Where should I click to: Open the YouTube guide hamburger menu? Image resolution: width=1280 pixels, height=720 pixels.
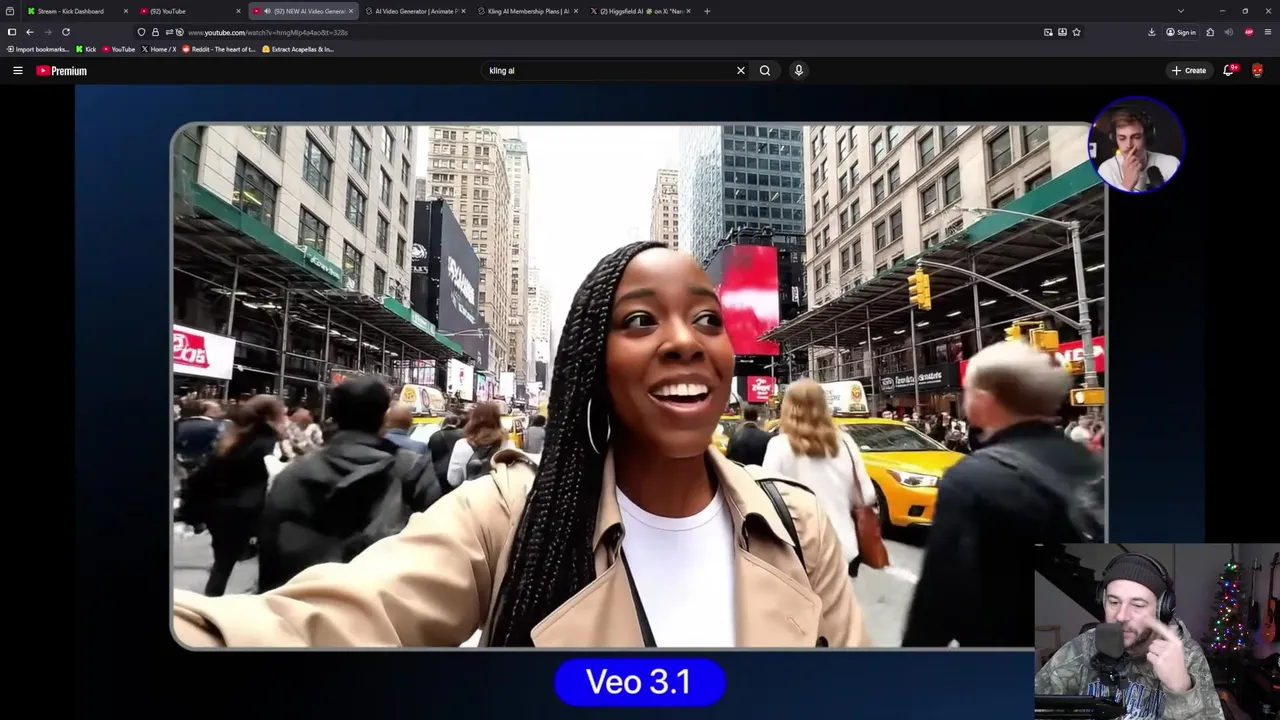17,70
